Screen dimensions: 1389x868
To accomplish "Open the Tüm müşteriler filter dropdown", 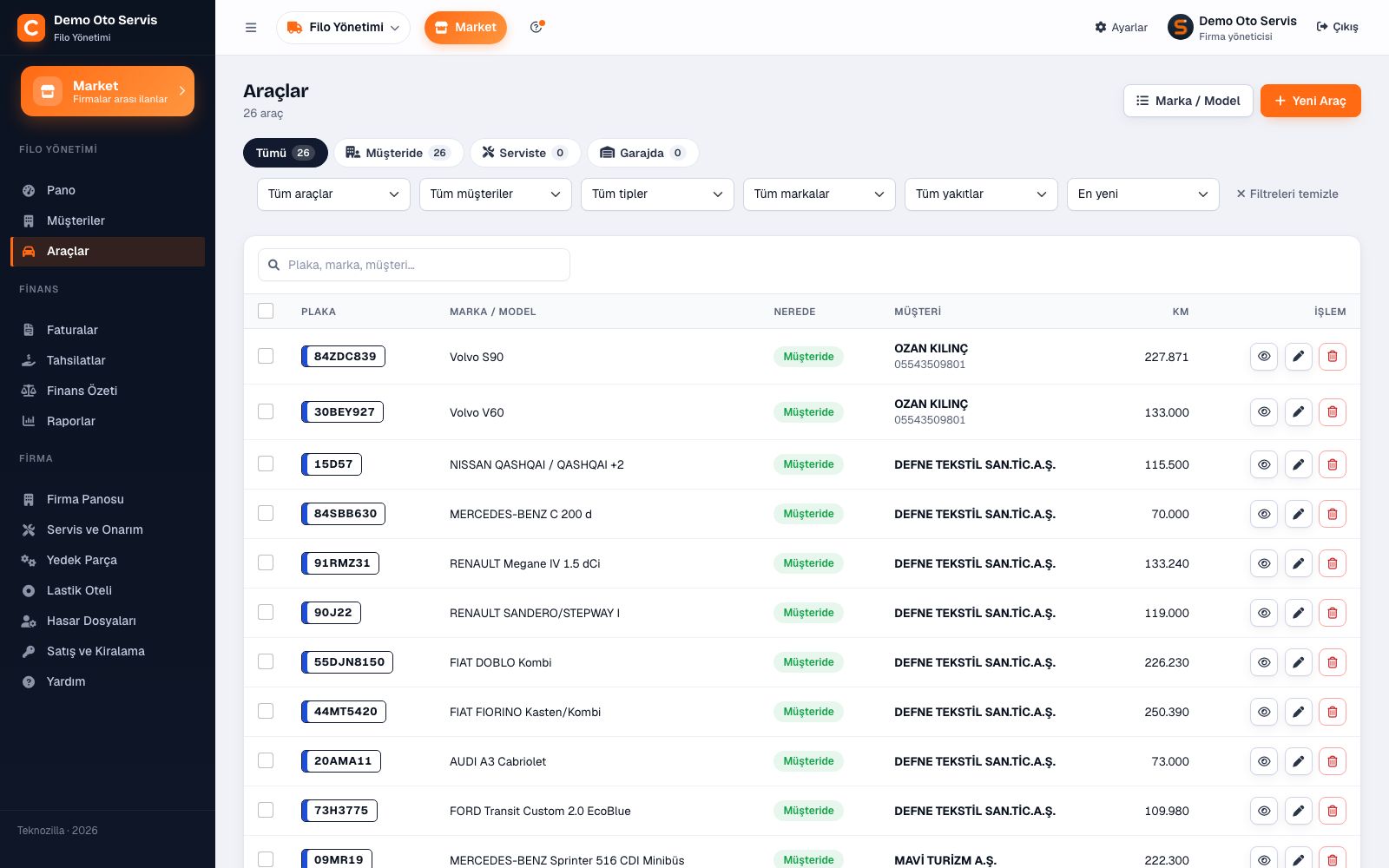I will click(496, 194).
